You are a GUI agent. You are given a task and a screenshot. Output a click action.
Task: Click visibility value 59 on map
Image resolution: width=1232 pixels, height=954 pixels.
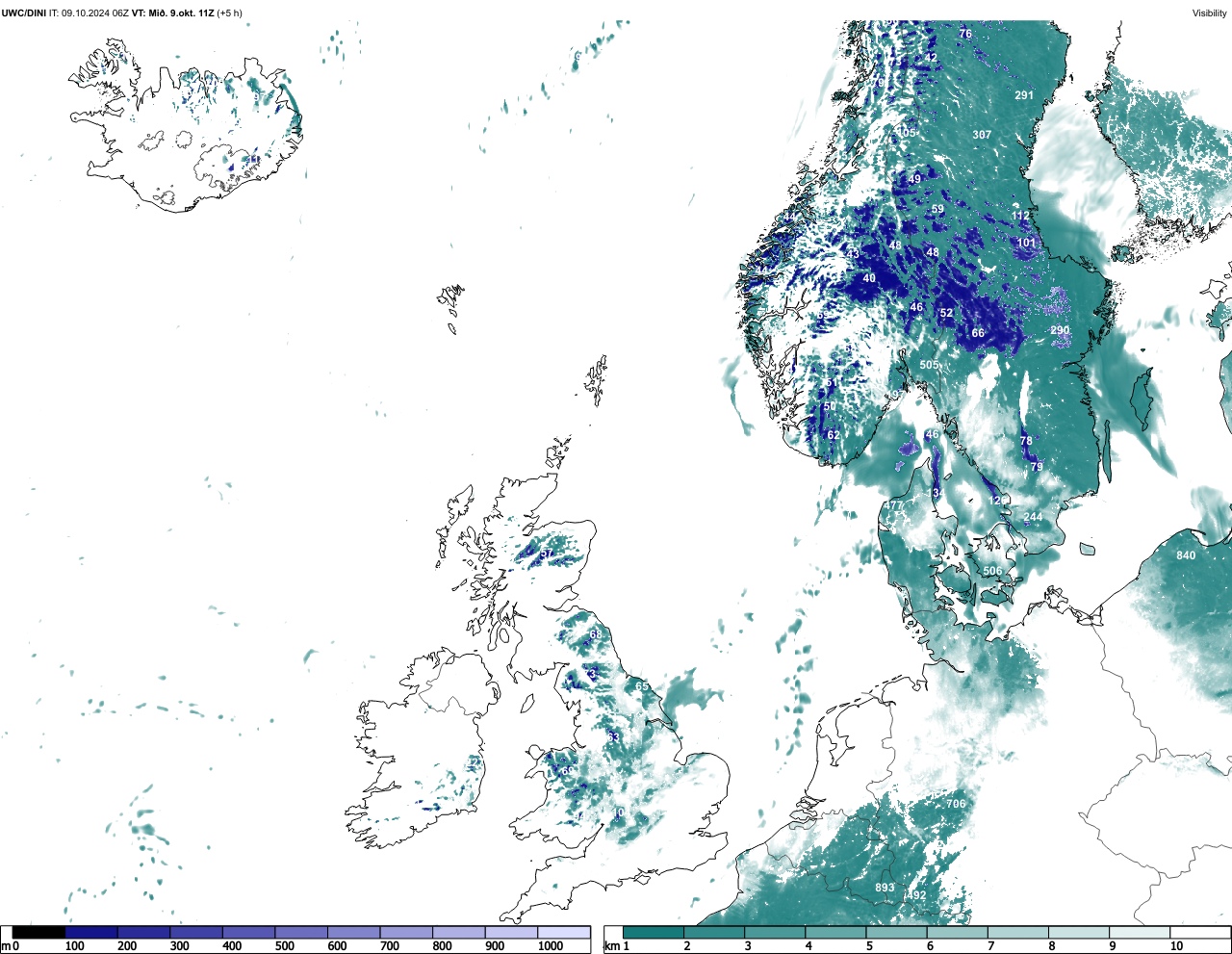click(x=937, y=209)
